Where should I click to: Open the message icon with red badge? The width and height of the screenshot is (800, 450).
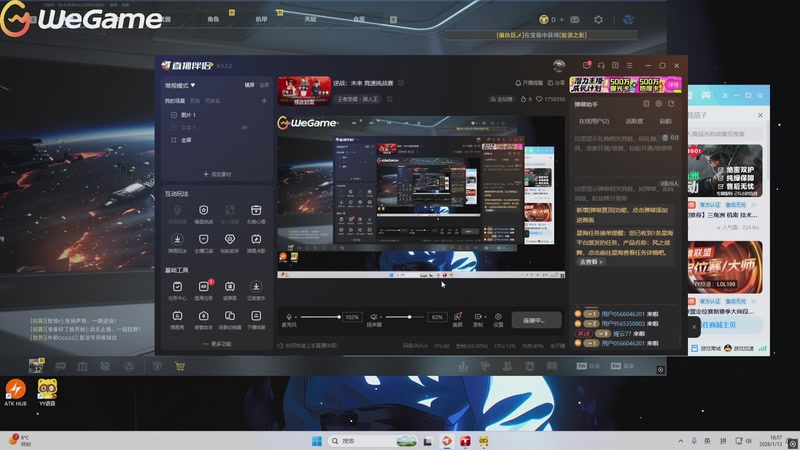(x=587, y=65)
